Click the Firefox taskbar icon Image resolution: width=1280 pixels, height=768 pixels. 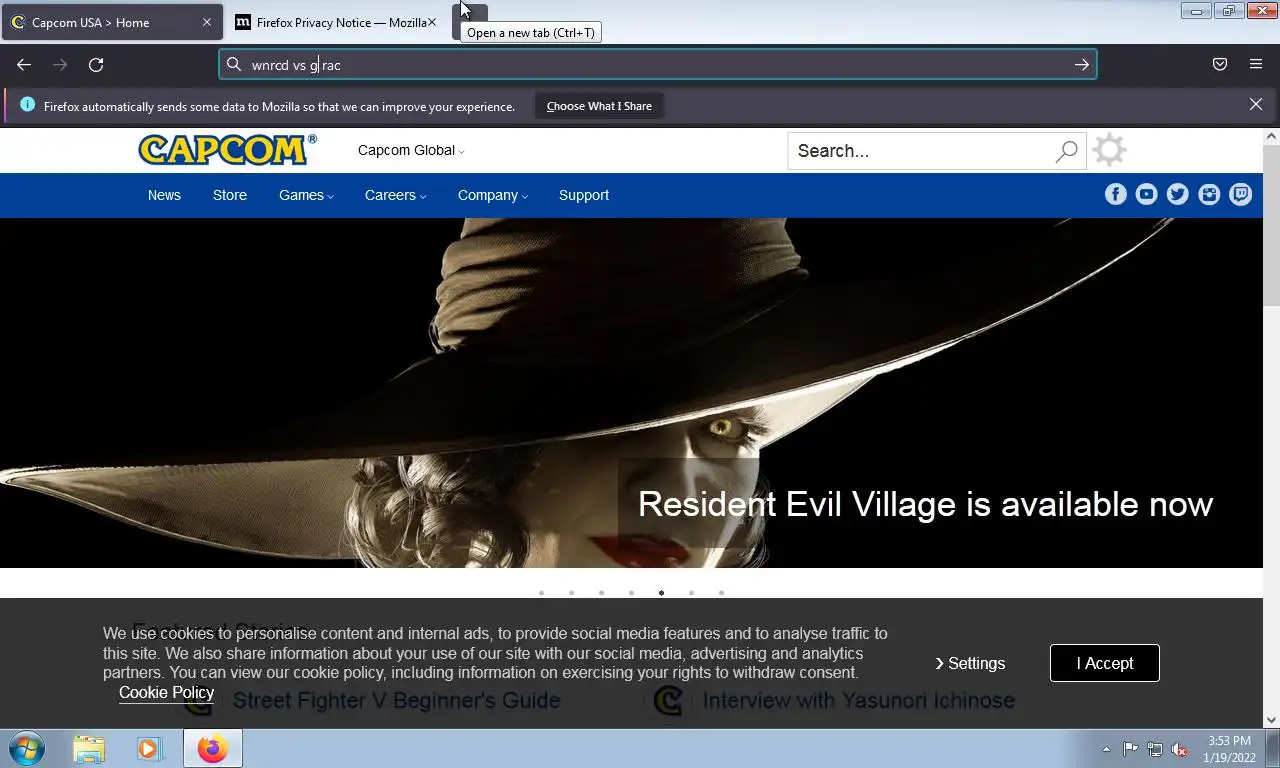[212, 748]
